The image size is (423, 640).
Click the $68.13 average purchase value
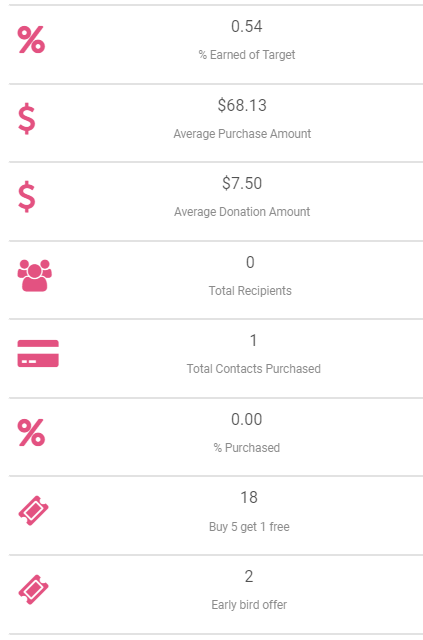pos(242,105)
